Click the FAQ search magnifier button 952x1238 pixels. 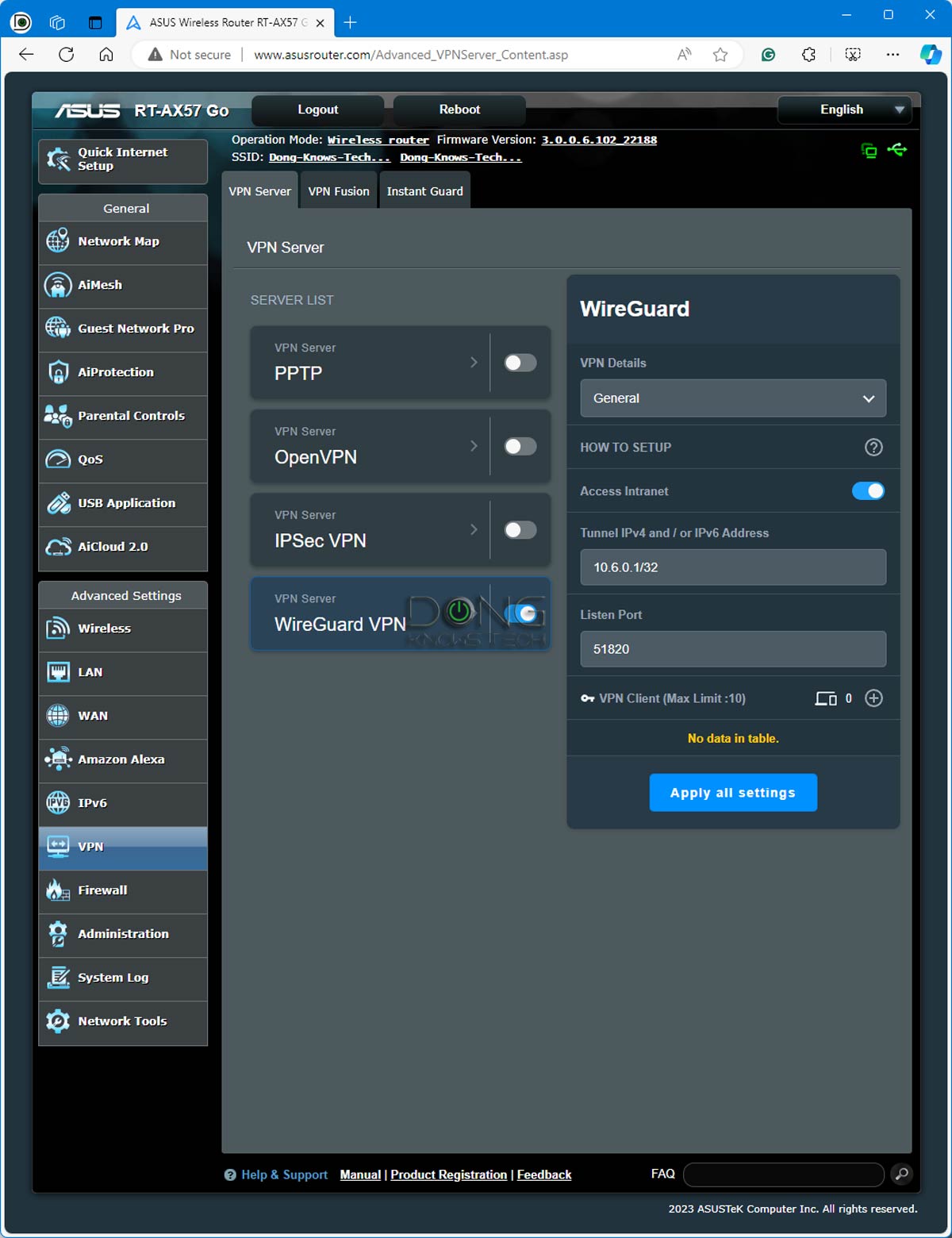click(901, 1175)
